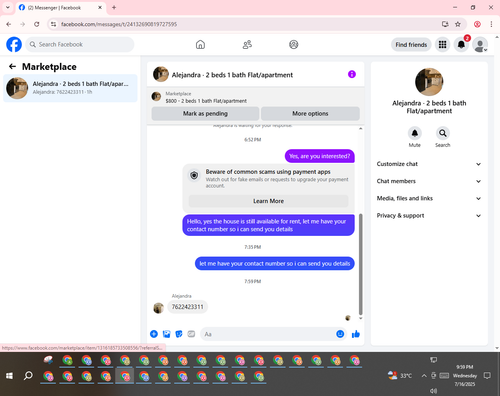Open the emoji picker in message box
Image resolution: width=500 pixels, height=396 pixels.
click(340, 334)
